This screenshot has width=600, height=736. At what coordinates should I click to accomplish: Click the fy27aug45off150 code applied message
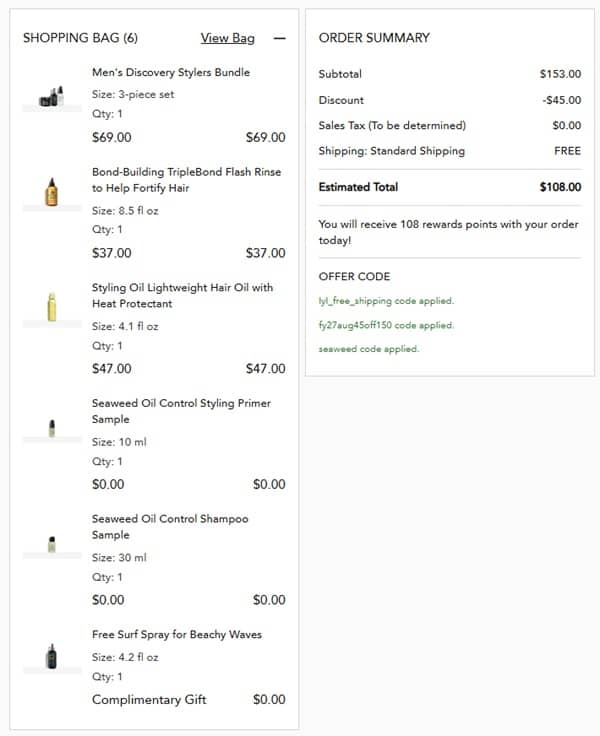386,325
